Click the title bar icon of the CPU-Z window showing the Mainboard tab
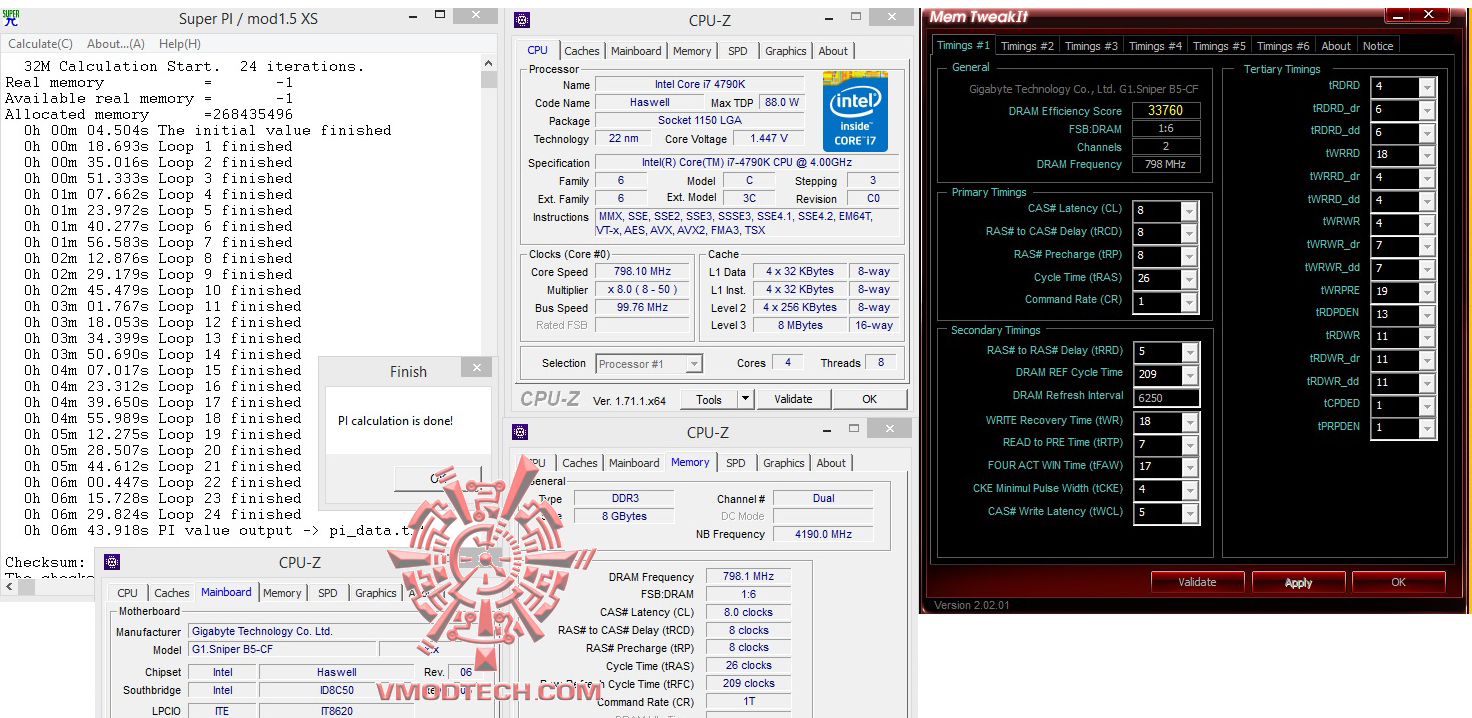1472x718 pixels. pos(111,562)
